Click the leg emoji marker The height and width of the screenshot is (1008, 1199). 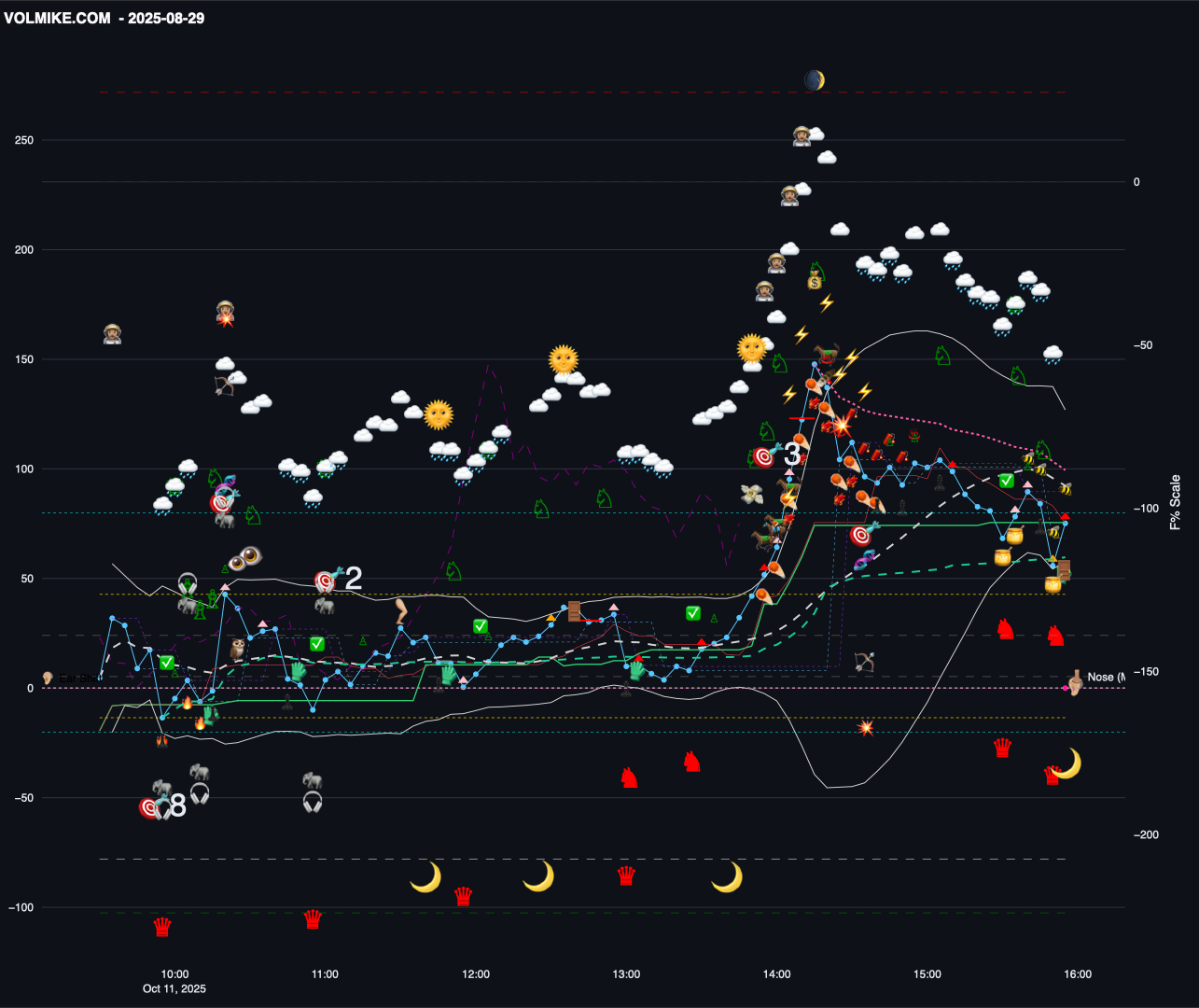(401, 611)
